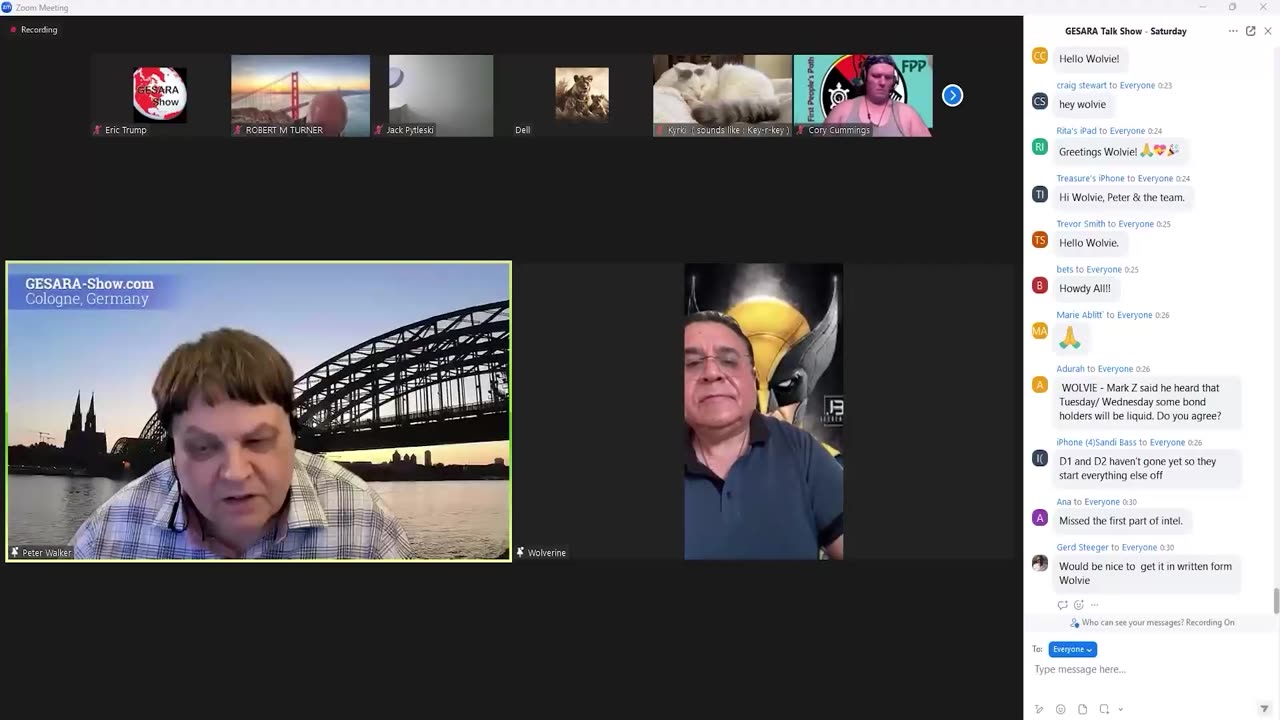Viewport: 1280px width, 720px height.
Task: Click 'Missed the first part of intel.' message
Action: point(1121,520)
